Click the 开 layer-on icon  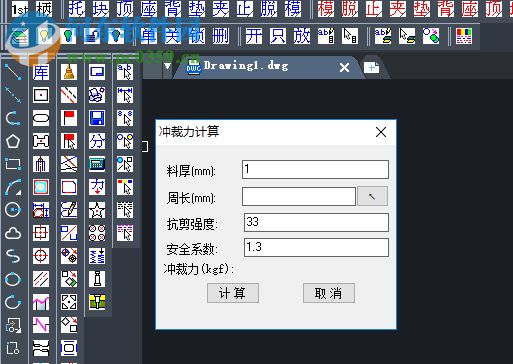click(254, 36)
